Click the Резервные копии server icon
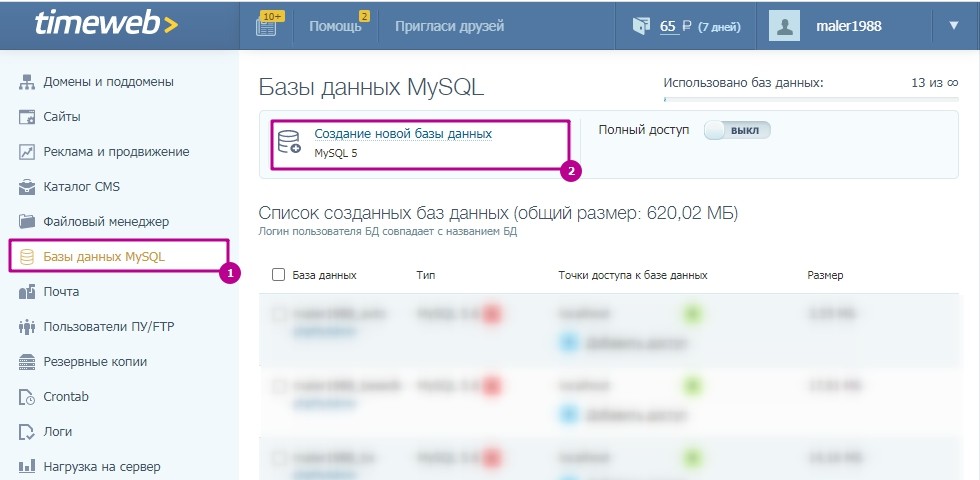The width and height of the screenshot is (980, 480). [x=27, y=362]
